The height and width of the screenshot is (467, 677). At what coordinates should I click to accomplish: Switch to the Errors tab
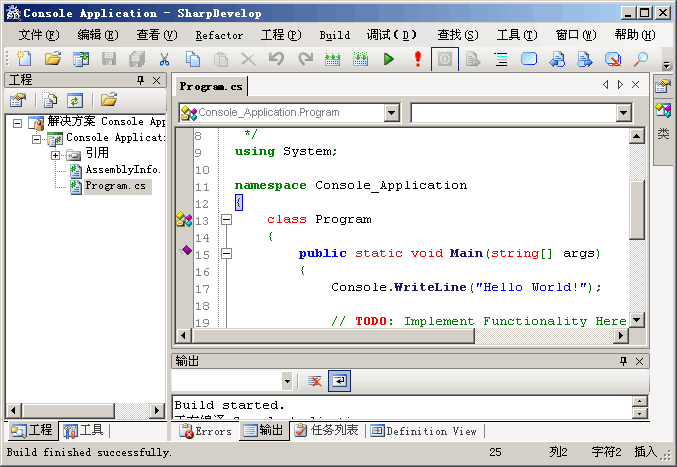[x=206, y=431]
